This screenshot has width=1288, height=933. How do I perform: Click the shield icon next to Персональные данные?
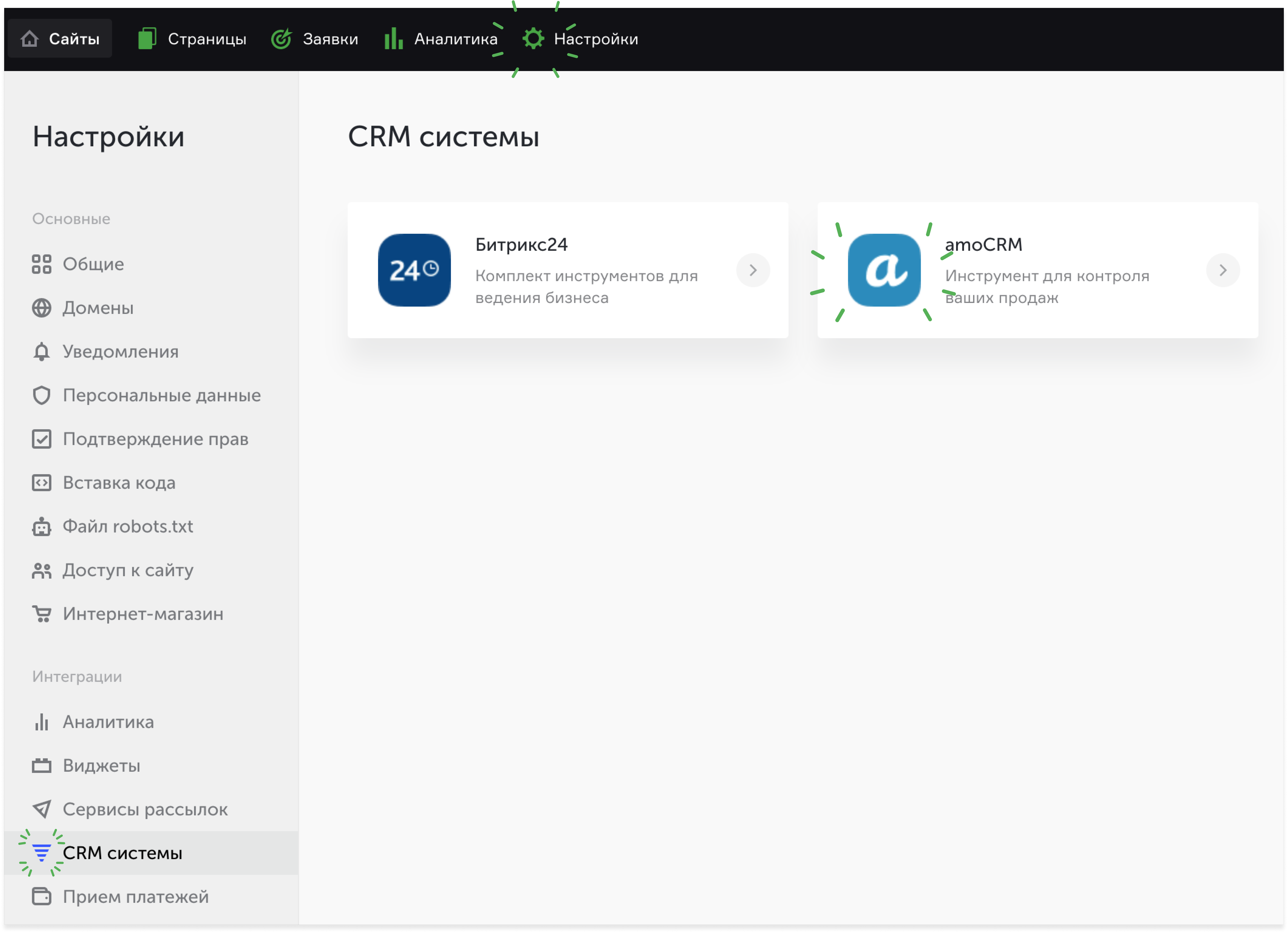click(41, 395)
